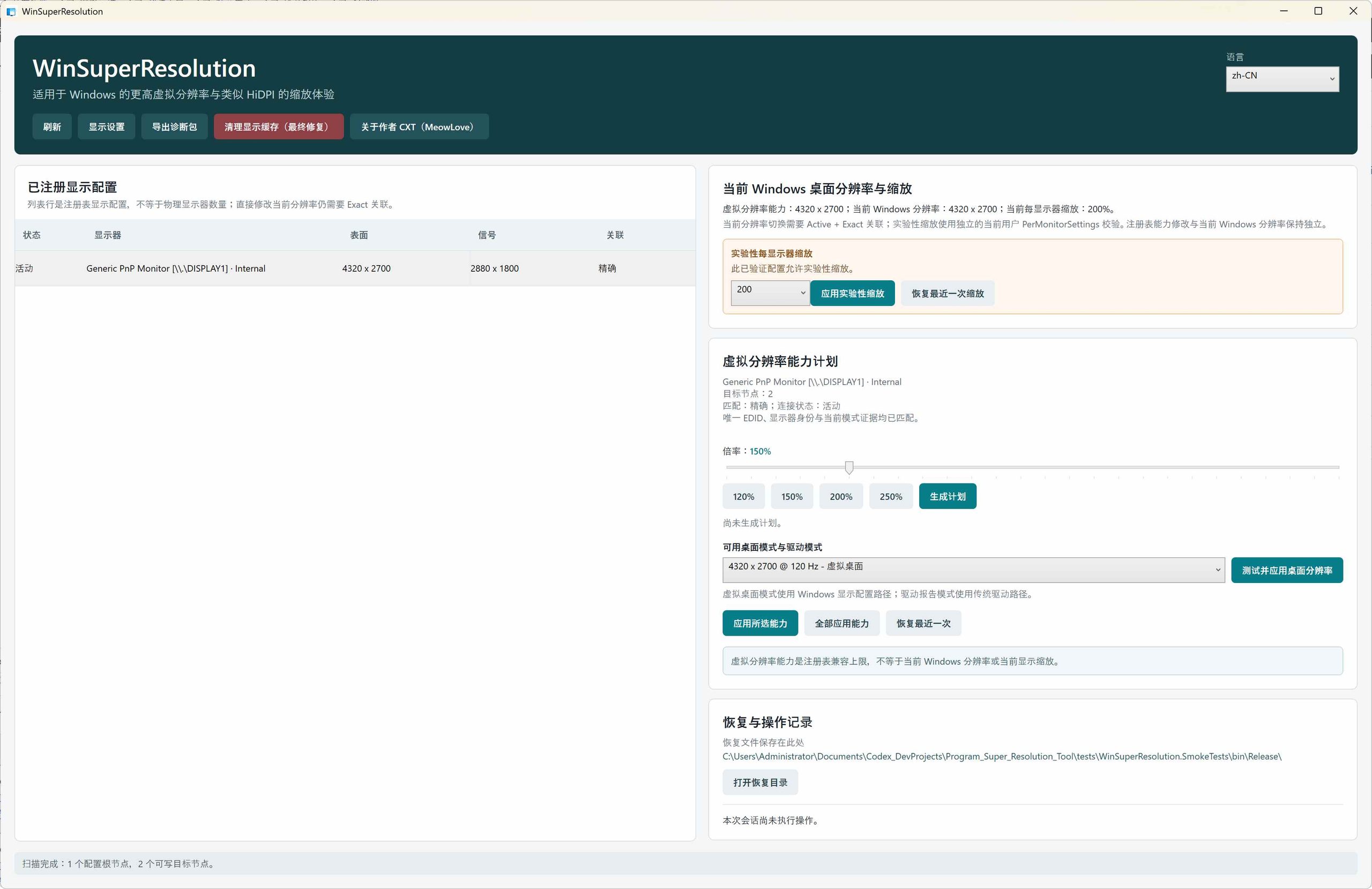
Task: Close the WinSuperResolution window
Action: coord(1353,11)
